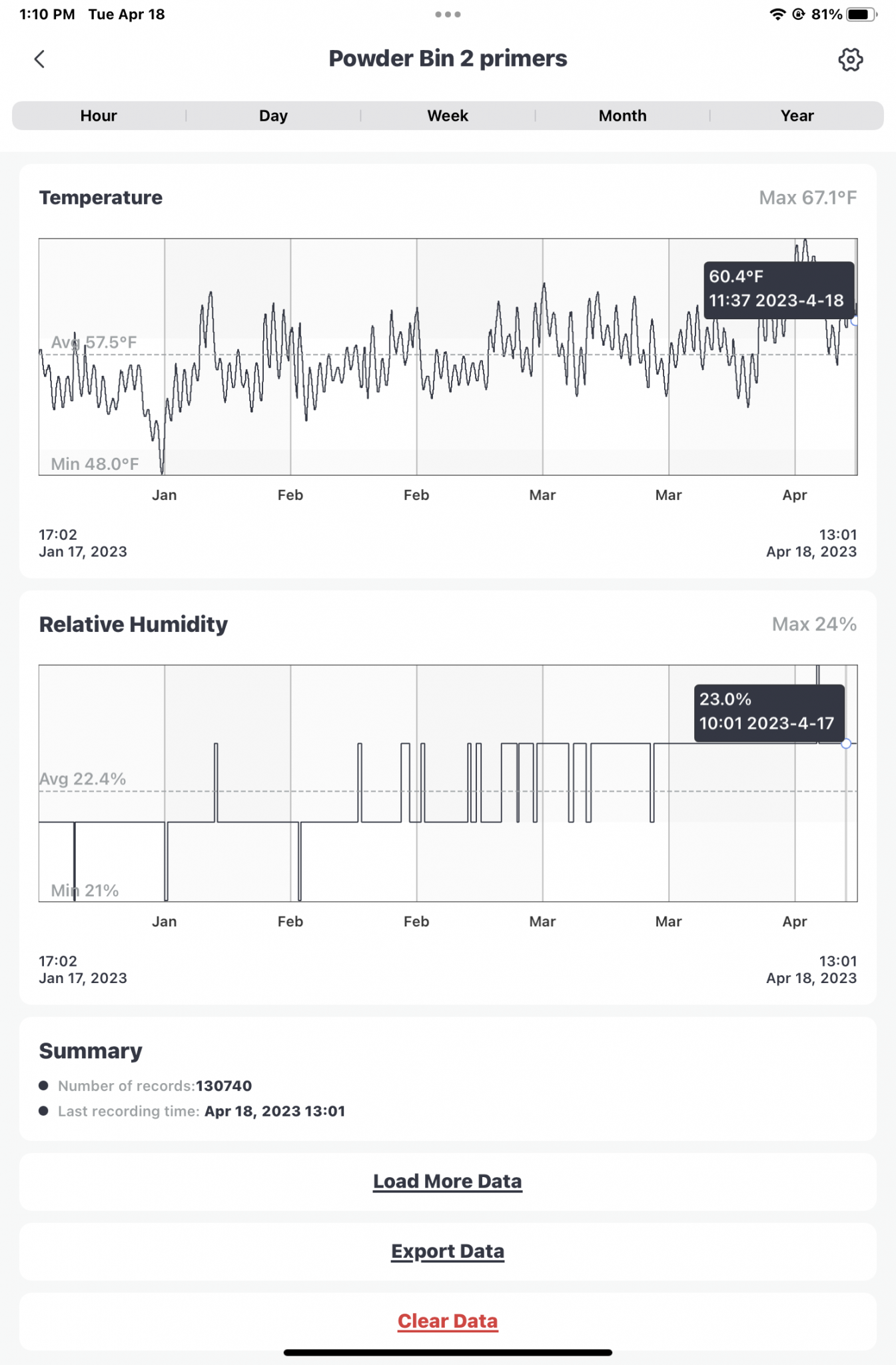The width and height of the screenshot is (896, 1365).
Task: Tap the battery icon in status bar
Action: [x=861, y=14]
